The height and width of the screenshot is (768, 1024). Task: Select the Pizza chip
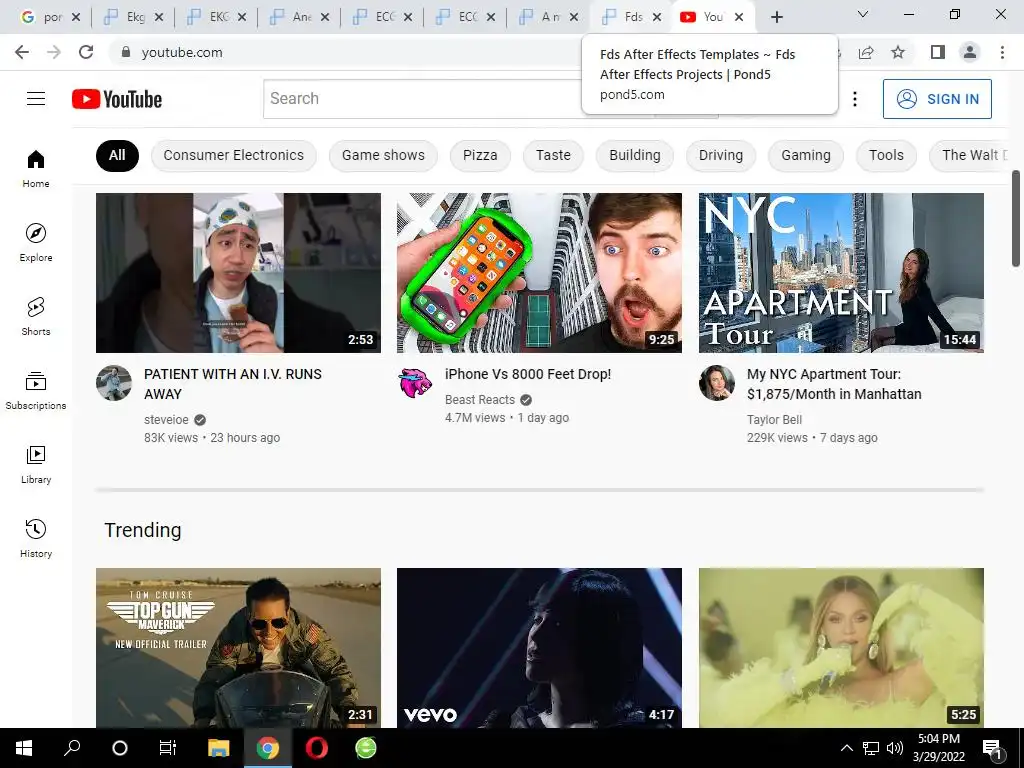tap(480, 155)
